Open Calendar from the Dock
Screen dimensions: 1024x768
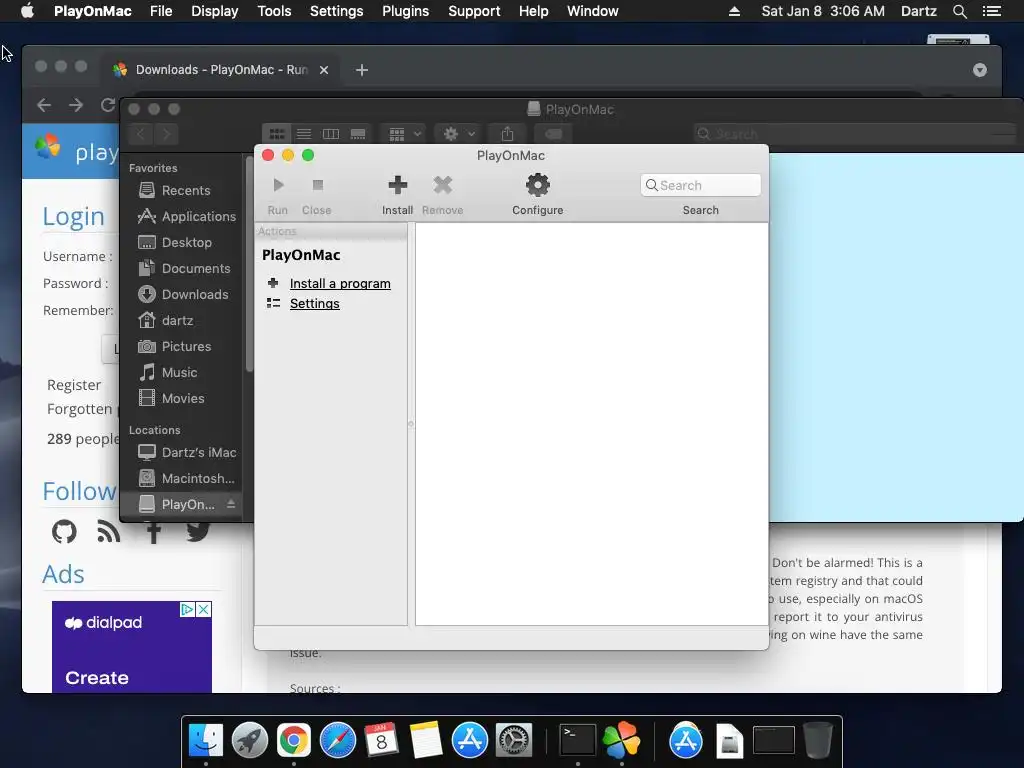[x=381, y=741]
